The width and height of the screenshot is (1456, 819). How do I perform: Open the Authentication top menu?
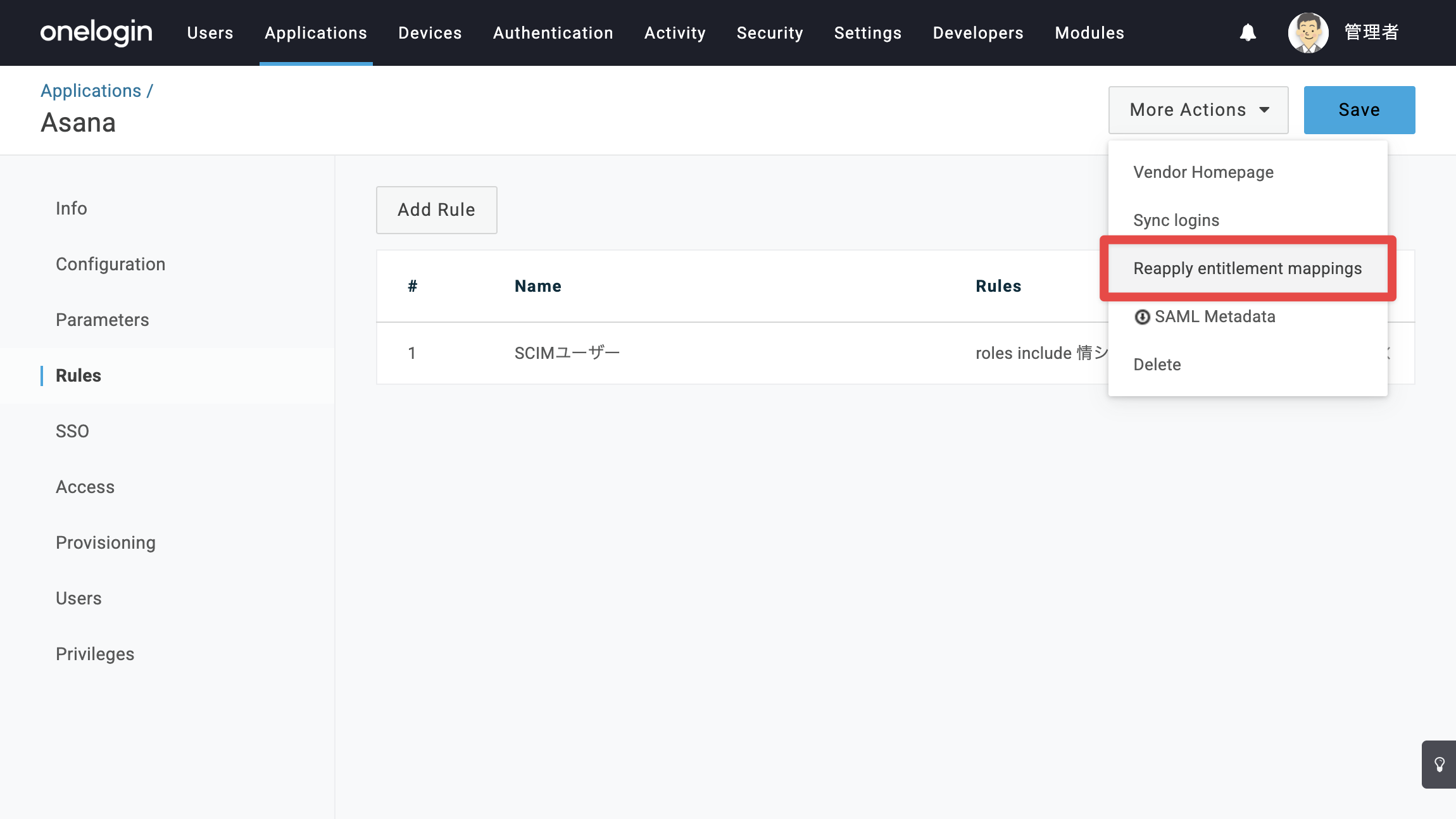tap(553, 33)
